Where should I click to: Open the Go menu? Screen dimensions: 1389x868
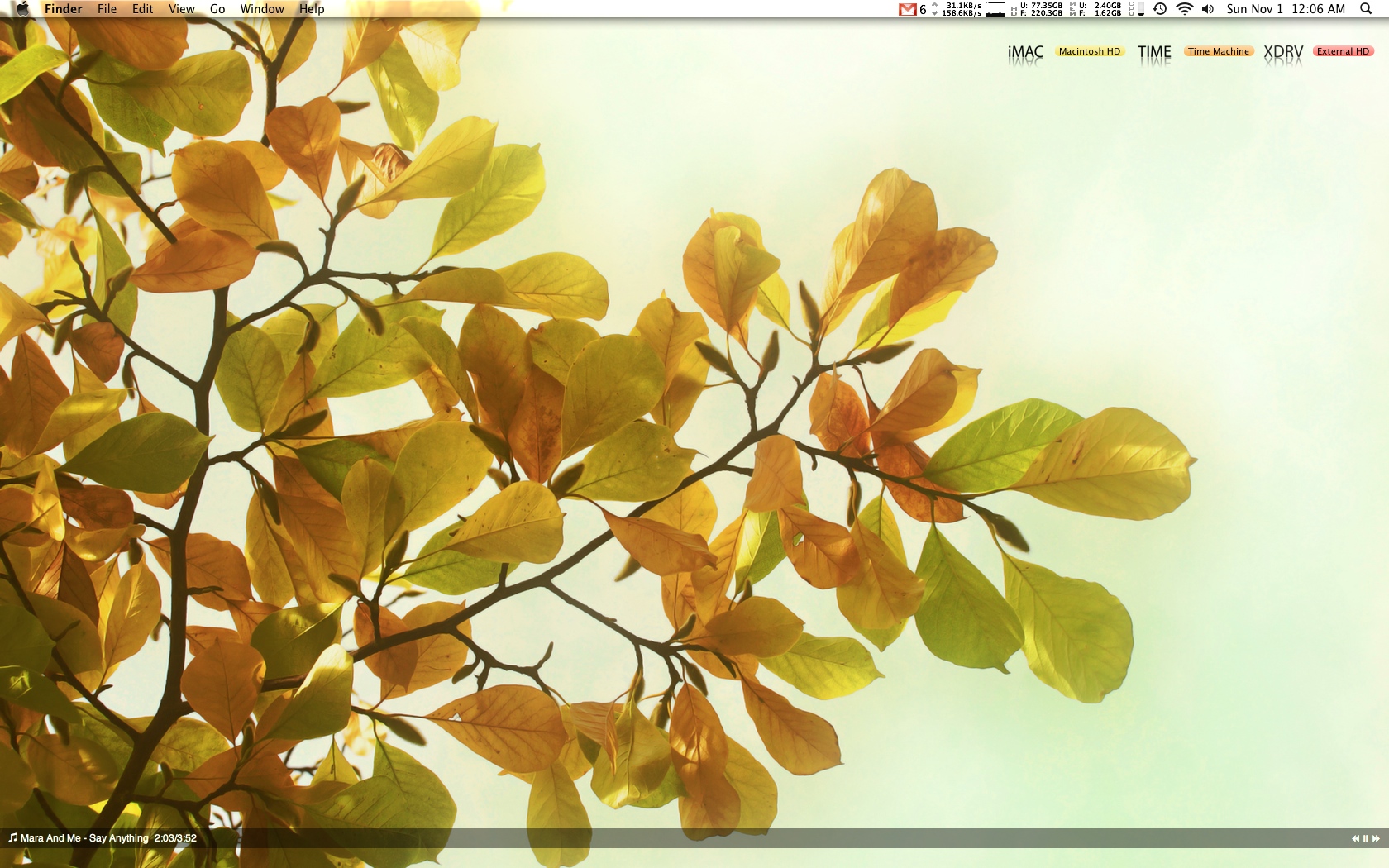click(217, 9)
